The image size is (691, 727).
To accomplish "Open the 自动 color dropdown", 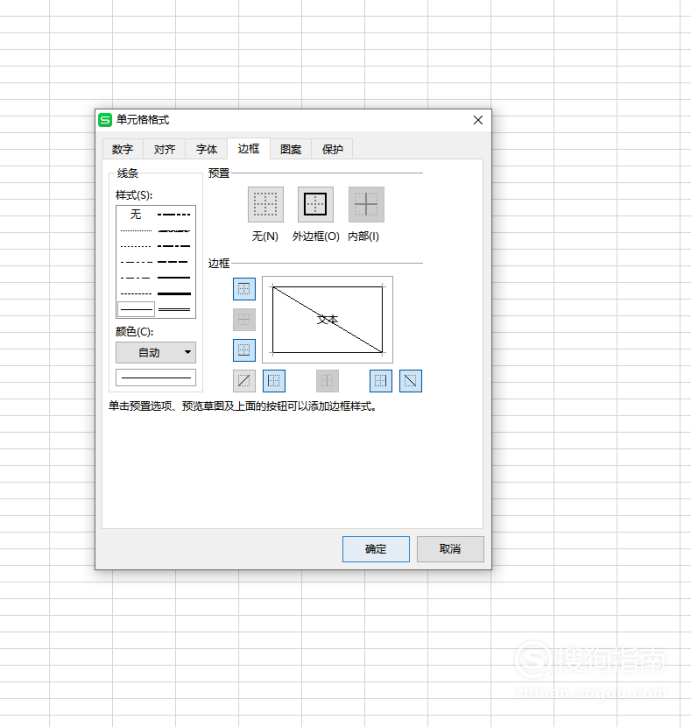I will (x=156, y=353).
